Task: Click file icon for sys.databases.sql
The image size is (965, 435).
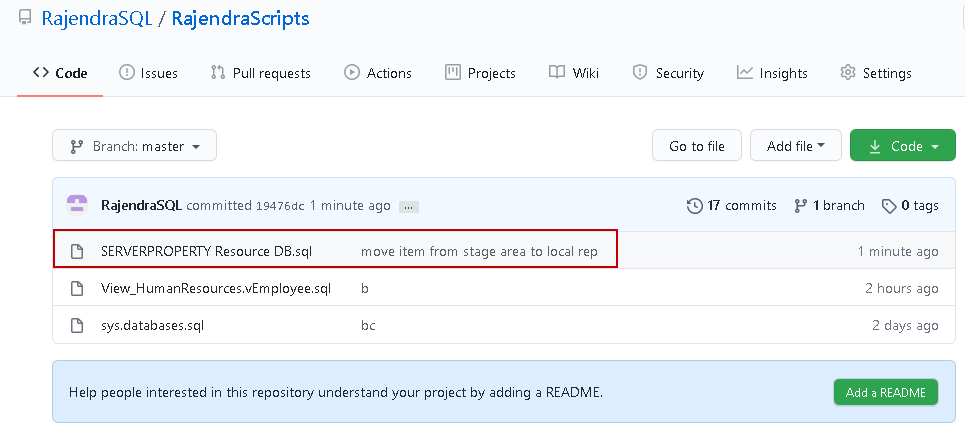Action: [77, 325]
